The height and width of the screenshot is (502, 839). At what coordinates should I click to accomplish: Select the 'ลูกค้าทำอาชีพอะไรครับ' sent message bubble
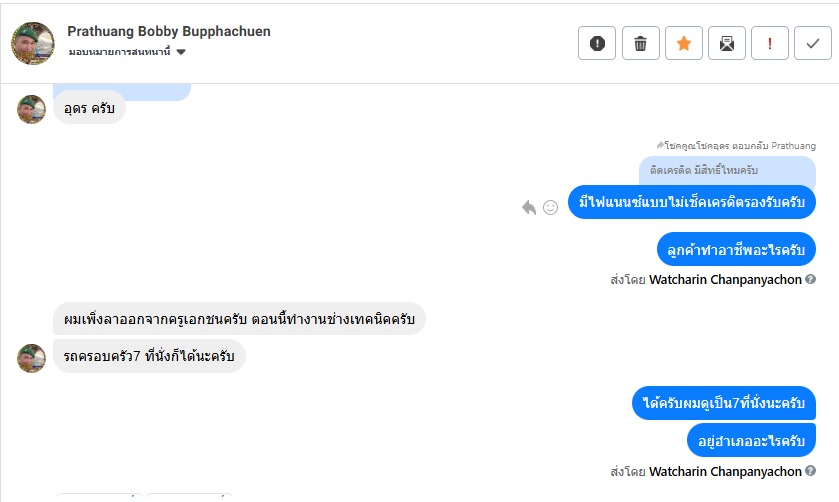(x=736, y=249)
